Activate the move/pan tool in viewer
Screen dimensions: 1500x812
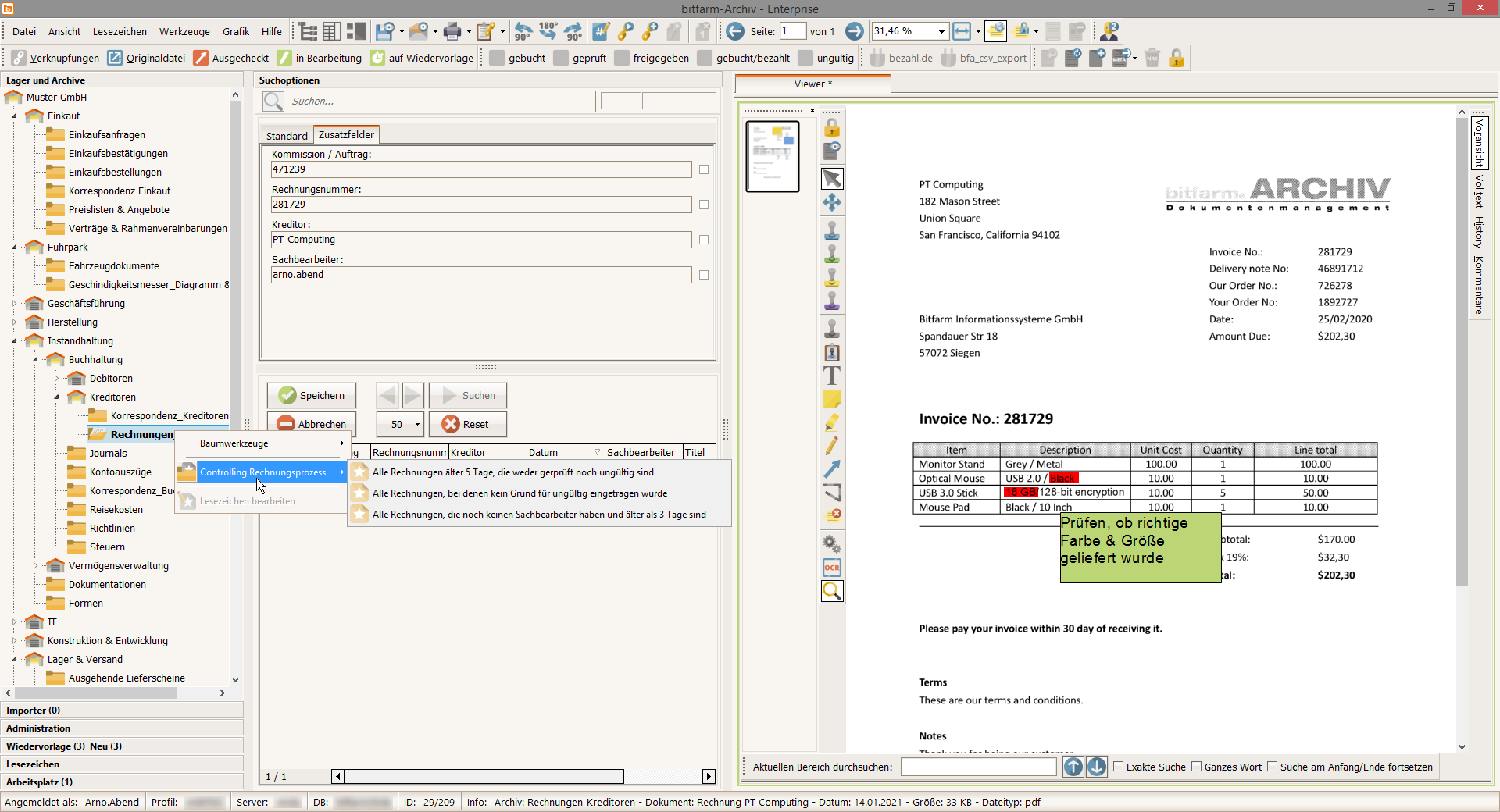click(x=832, y=203)
